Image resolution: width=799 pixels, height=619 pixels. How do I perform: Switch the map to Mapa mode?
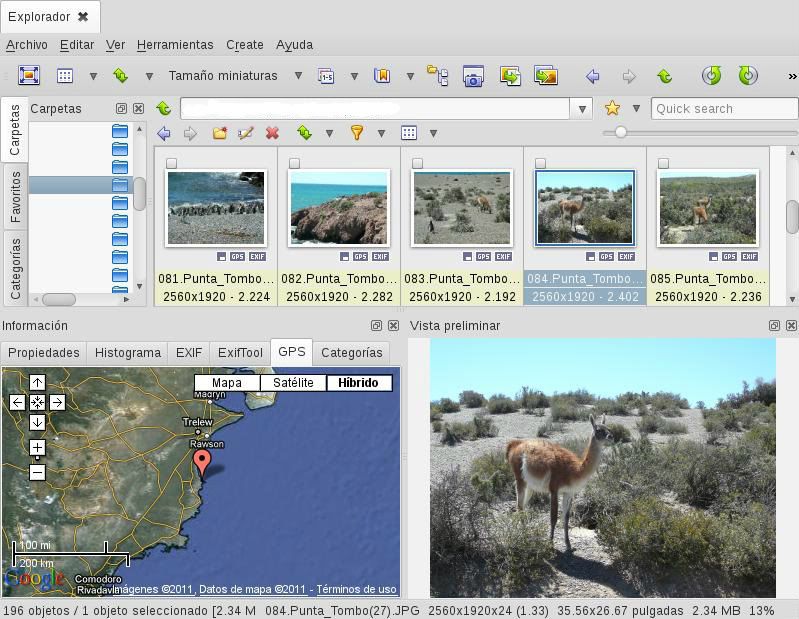coord(227,383)
